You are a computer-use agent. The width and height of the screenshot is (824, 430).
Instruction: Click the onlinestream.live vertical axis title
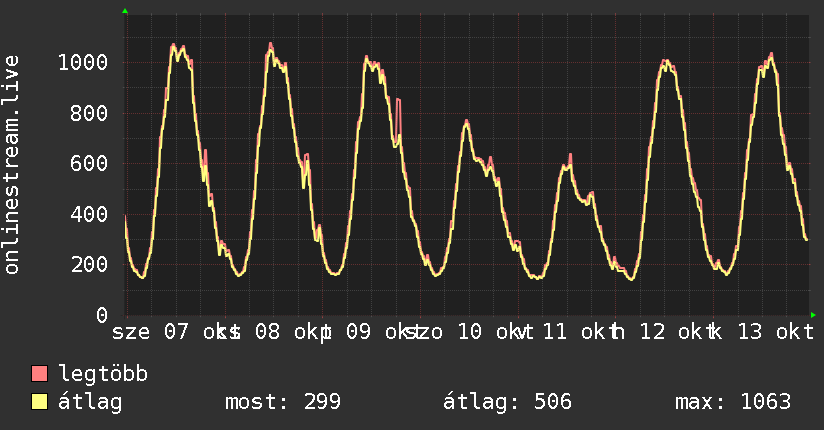[12, 165]
